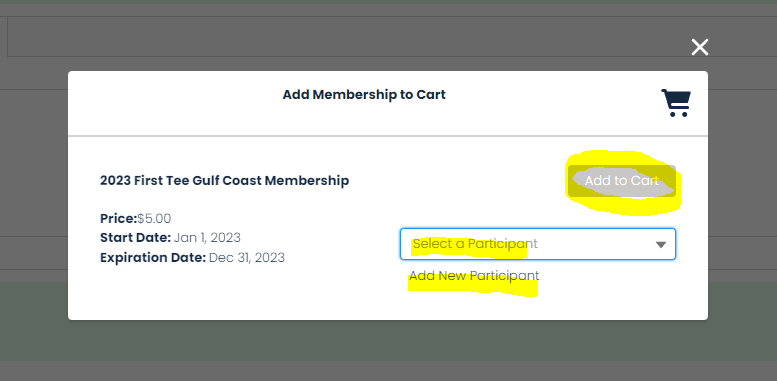Click the divider line under the dialog header

[388, 136]
